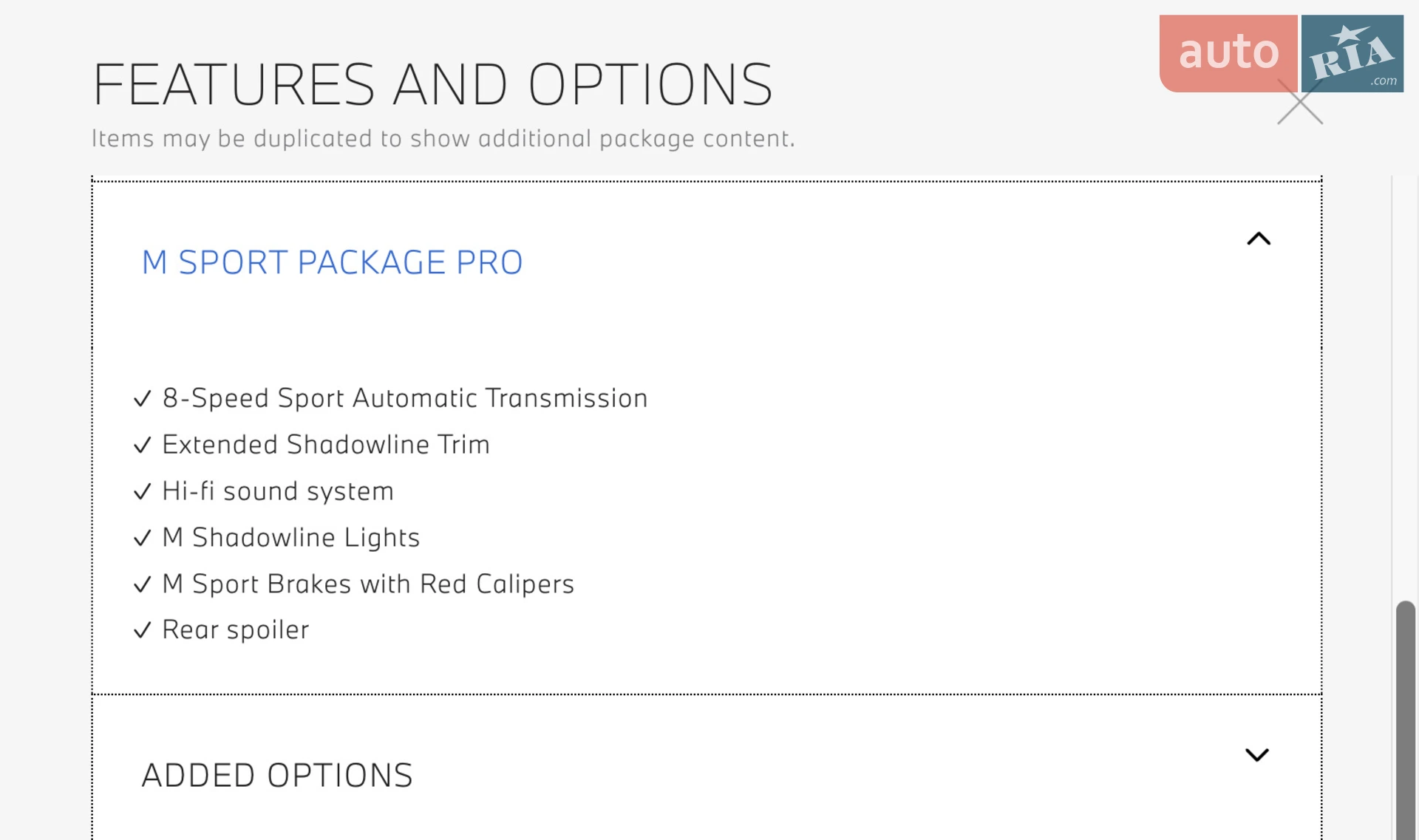Collapse the M Sport Package Pro section
The width and height of the screenshot is (1419, 840).
1259,239
